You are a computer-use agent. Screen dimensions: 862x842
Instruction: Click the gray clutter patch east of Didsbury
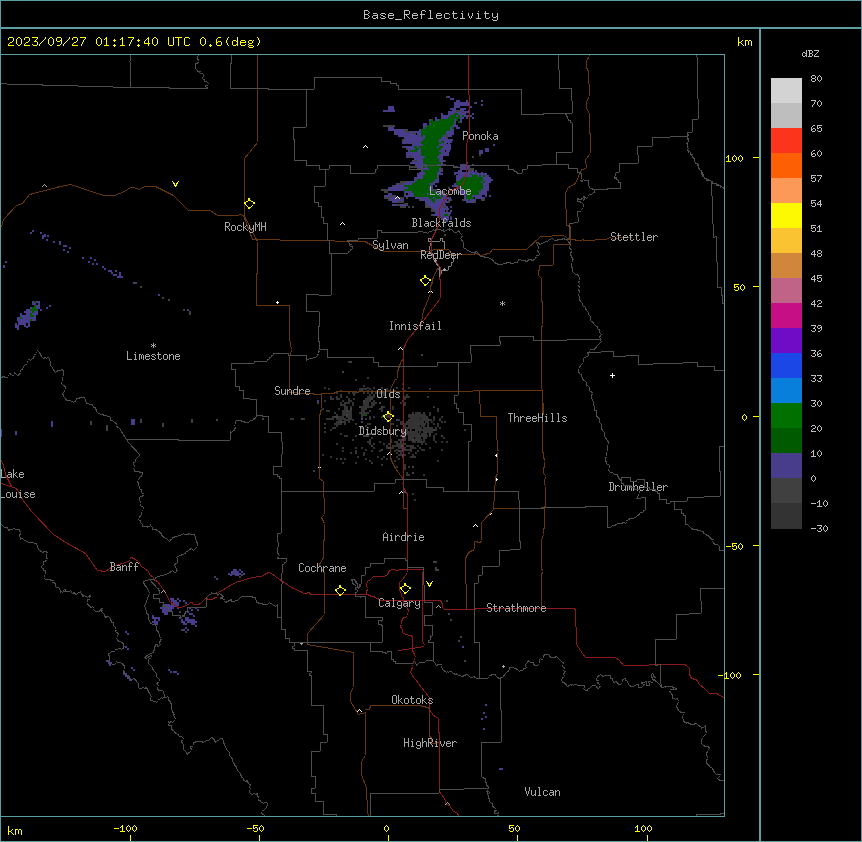[419, 427]
